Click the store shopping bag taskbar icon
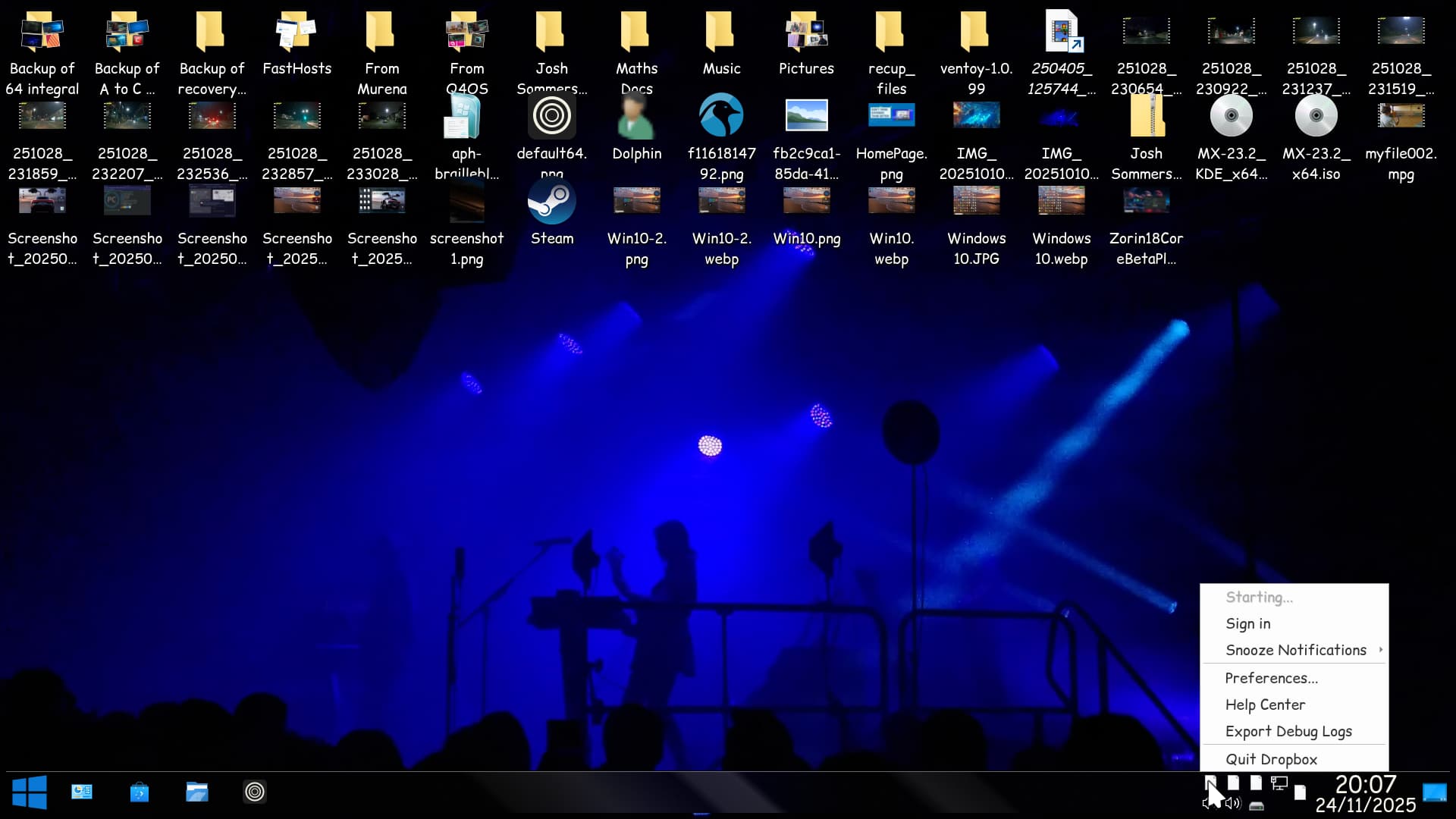Screen dimensions: 1456x819 tap(140, 792)
